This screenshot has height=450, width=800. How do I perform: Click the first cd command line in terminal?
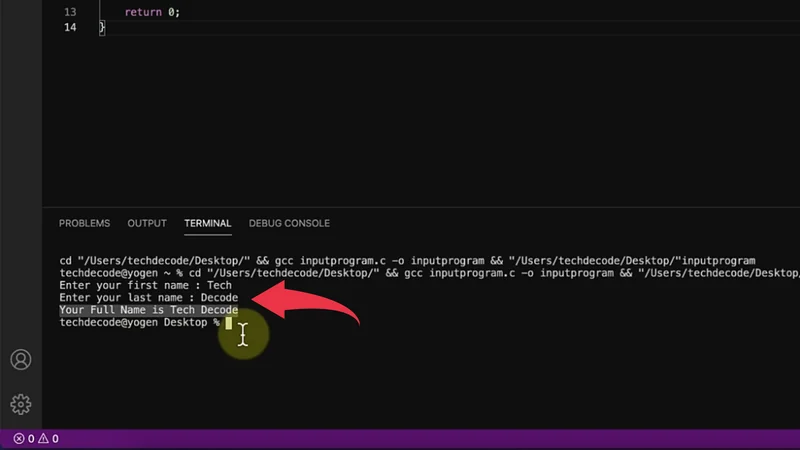[400, 260]
